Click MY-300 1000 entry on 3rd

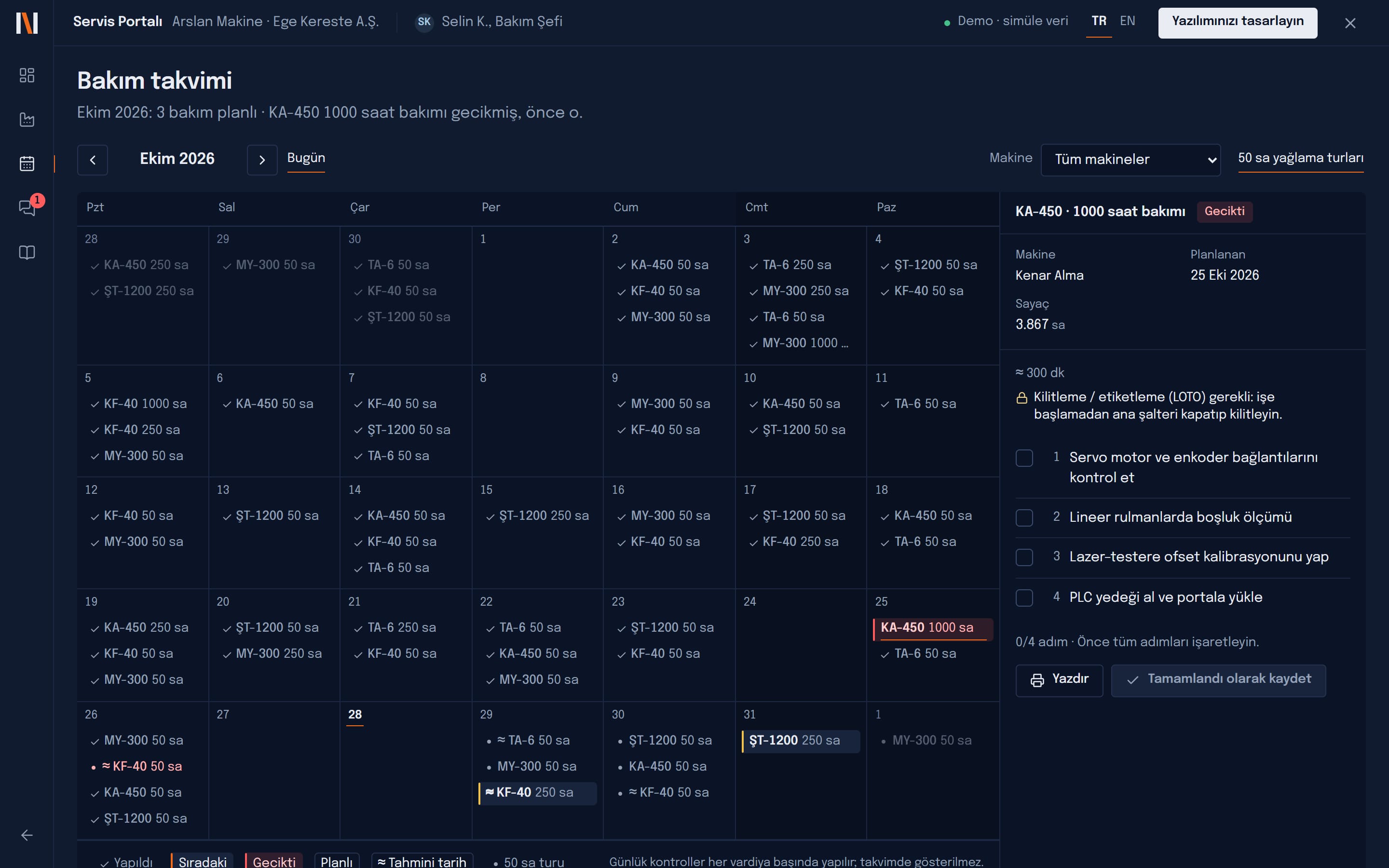[800, 344]
